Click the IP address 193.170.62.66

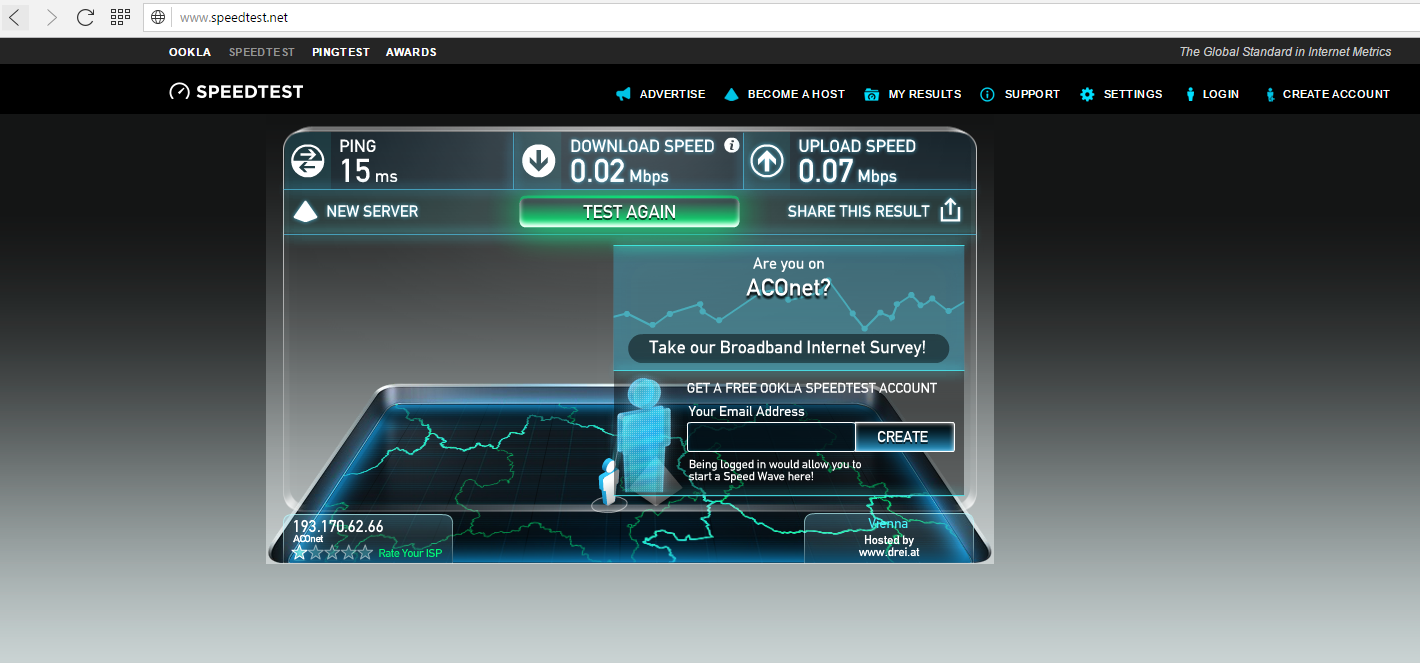tap(338, 526)
